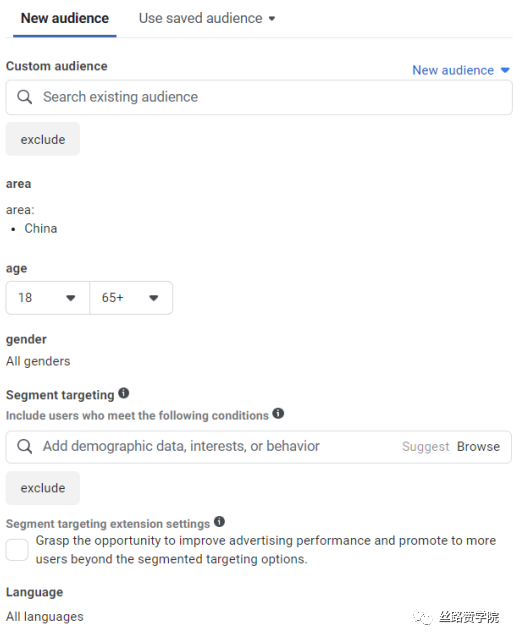Expand the New audience dropdown link
The image size is (515, 640).
[x=461, y=70]
